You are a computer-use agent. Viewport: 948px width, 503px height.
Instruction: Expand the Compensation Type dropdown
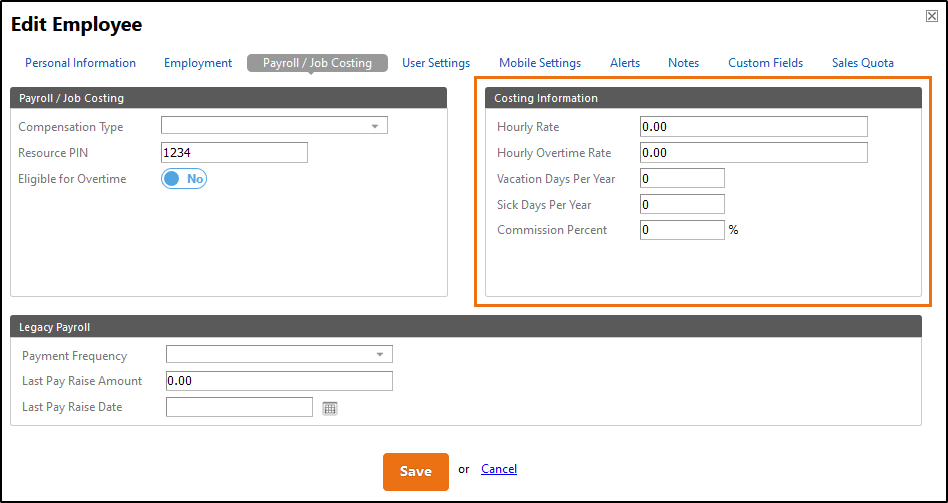[274, 126]
